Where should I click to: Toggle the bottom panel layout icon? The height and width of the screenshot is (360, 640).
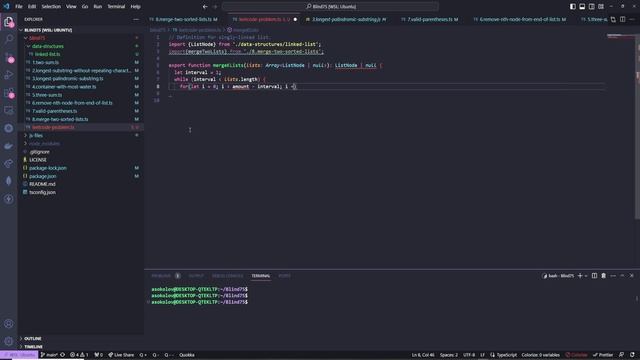pos(582,7)
